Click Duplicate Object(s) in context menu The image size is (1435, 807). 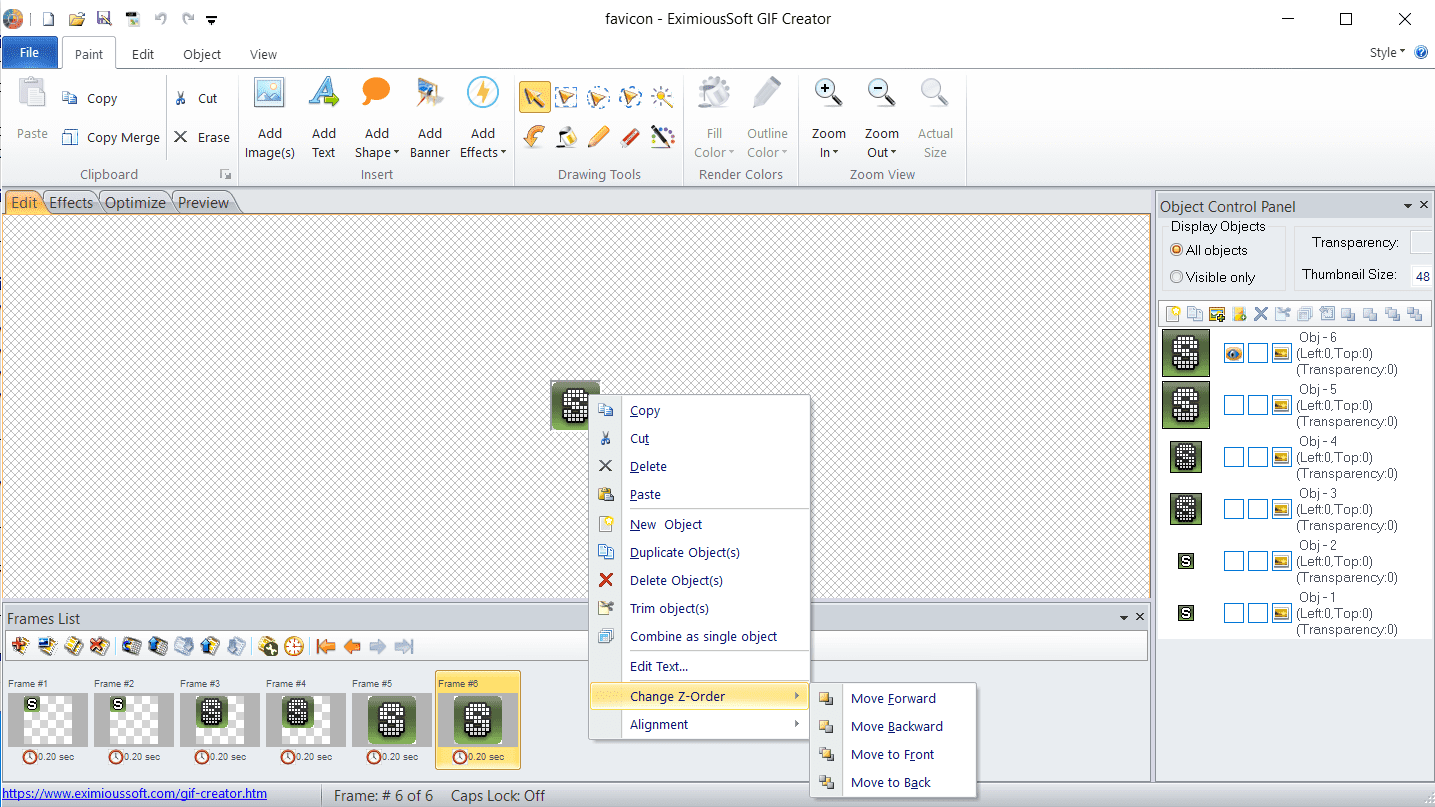click(x=684, y=553)
